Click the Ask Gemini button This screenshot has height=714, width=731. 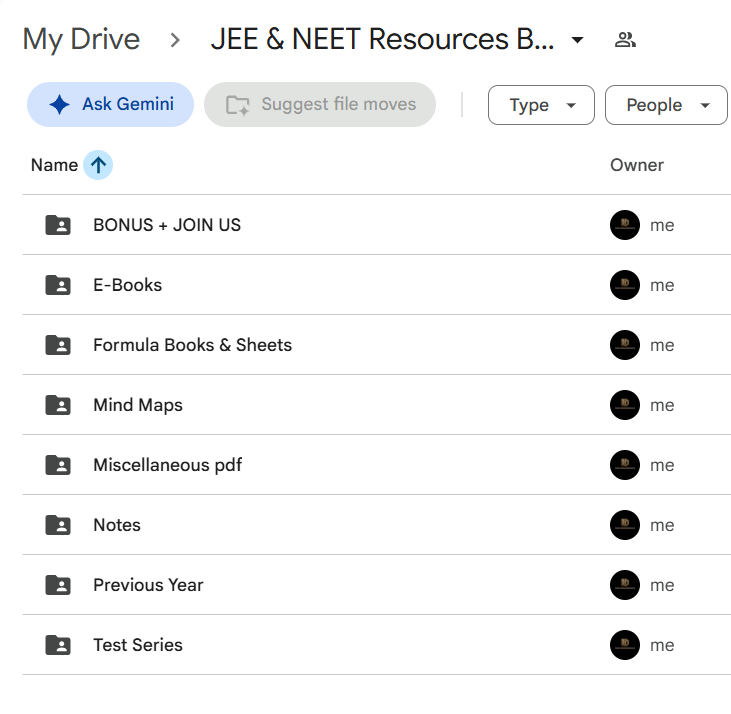tap(110, 104)
